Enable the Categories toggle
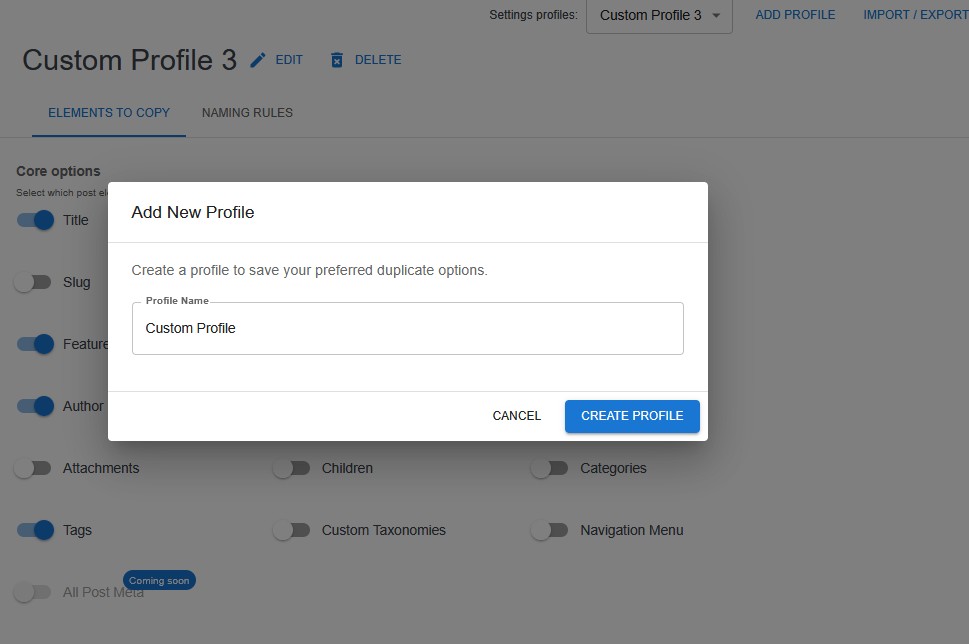This screenshot has height=644, width=969. pos(549,468)
